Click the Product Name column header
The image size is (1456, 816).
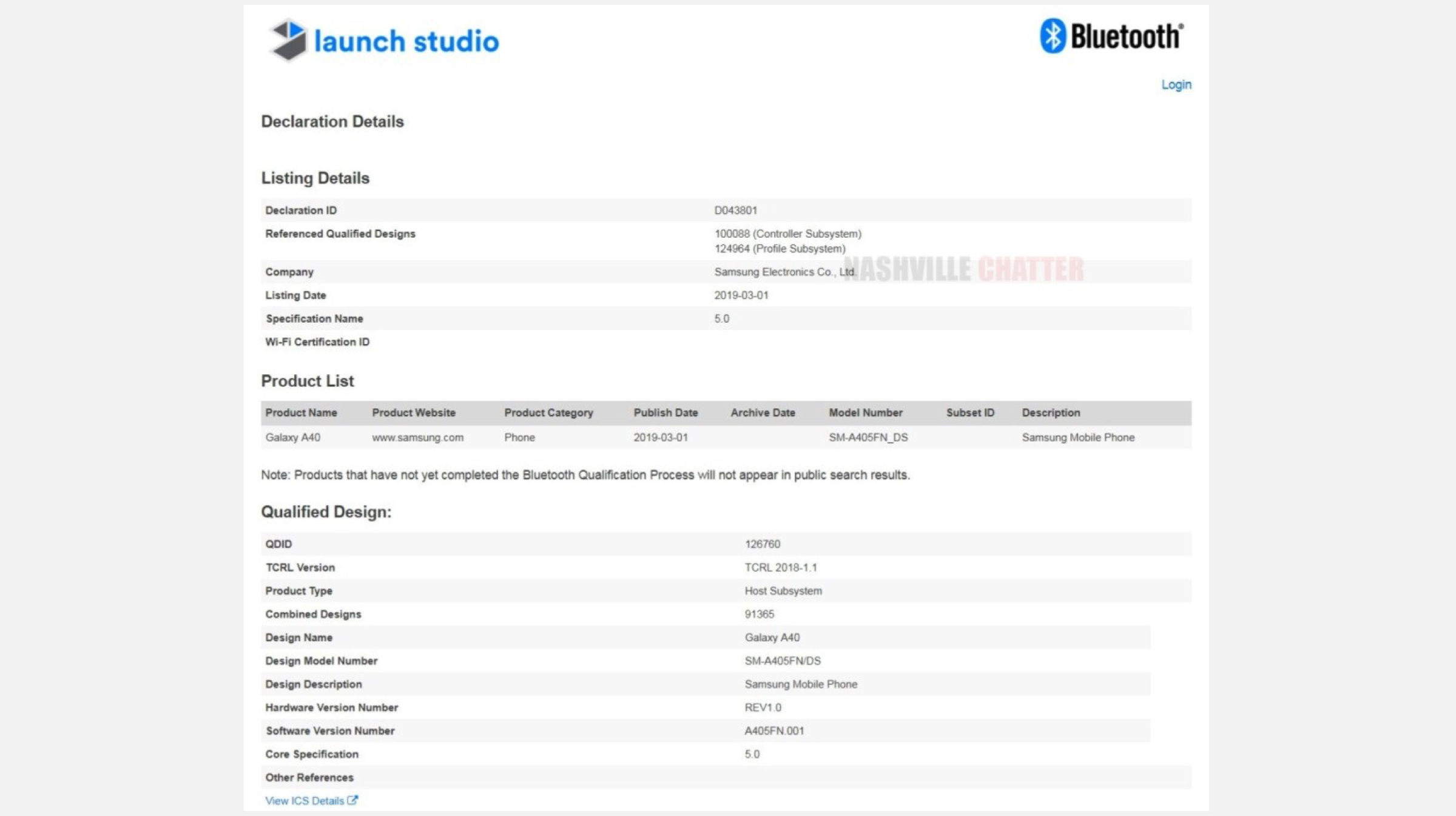(301, 413)
